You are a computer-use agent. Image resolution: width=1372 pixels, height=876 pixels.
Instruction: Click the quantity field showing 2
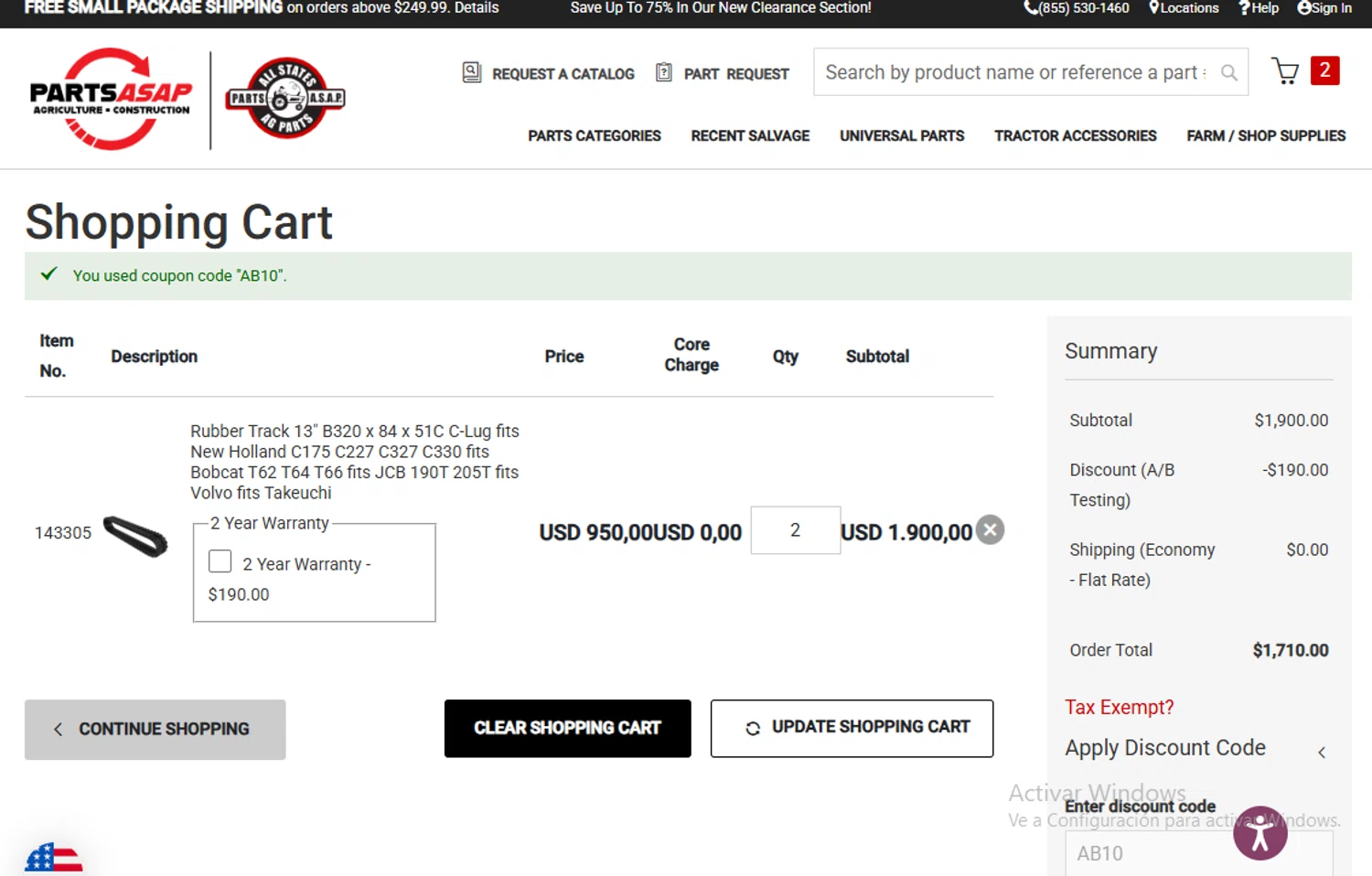[x=796, y=530]
